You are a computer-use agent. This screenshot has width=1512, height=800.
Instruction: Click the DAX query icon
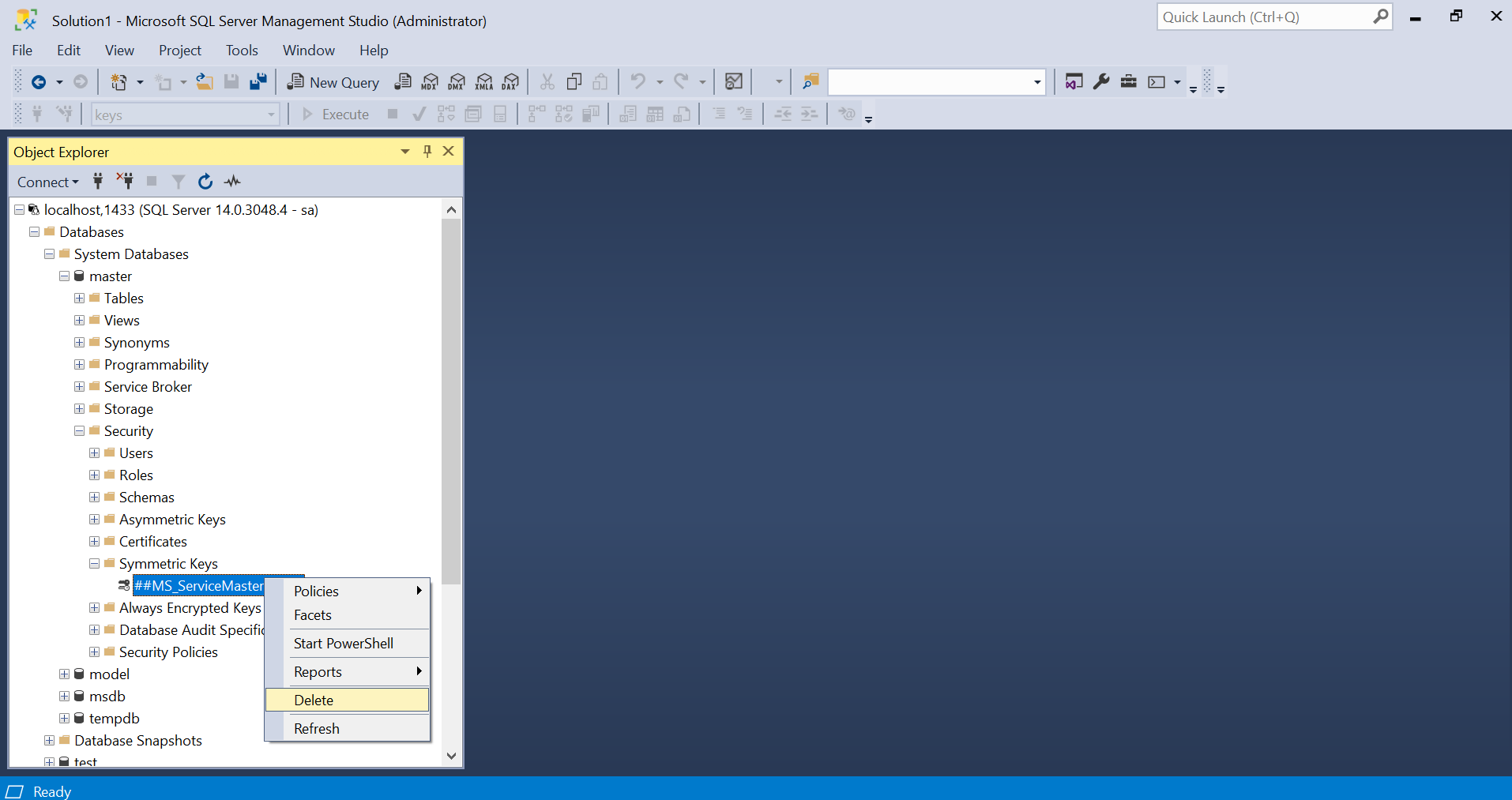click(x=510, y=81)
